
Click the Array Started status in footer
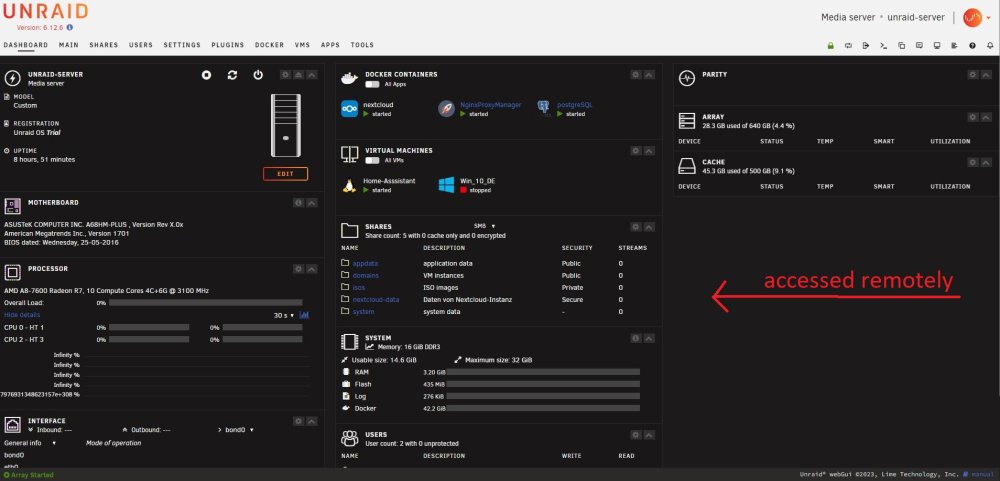pyautogui.click(x=29, y=475)
